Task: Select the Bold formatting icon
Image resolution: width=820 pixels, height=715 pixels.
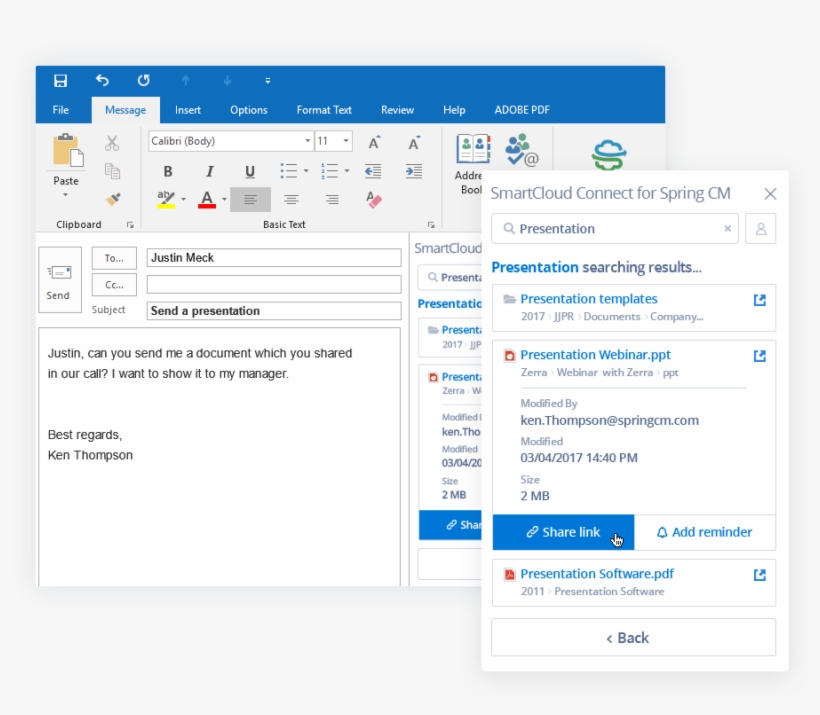Action: click(168, 171)
